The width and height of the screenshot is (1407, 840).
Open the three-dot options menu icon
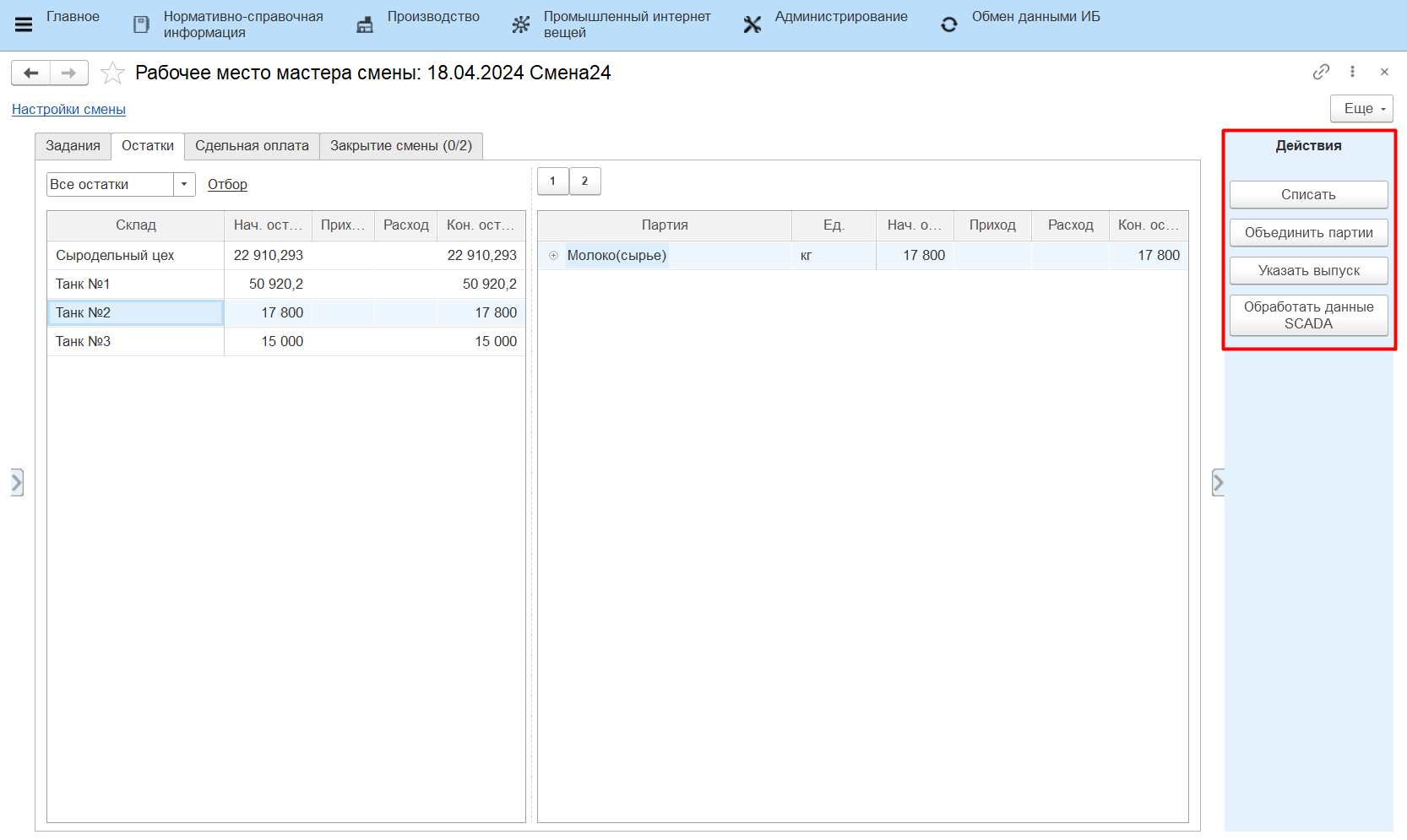[1352, 72]
